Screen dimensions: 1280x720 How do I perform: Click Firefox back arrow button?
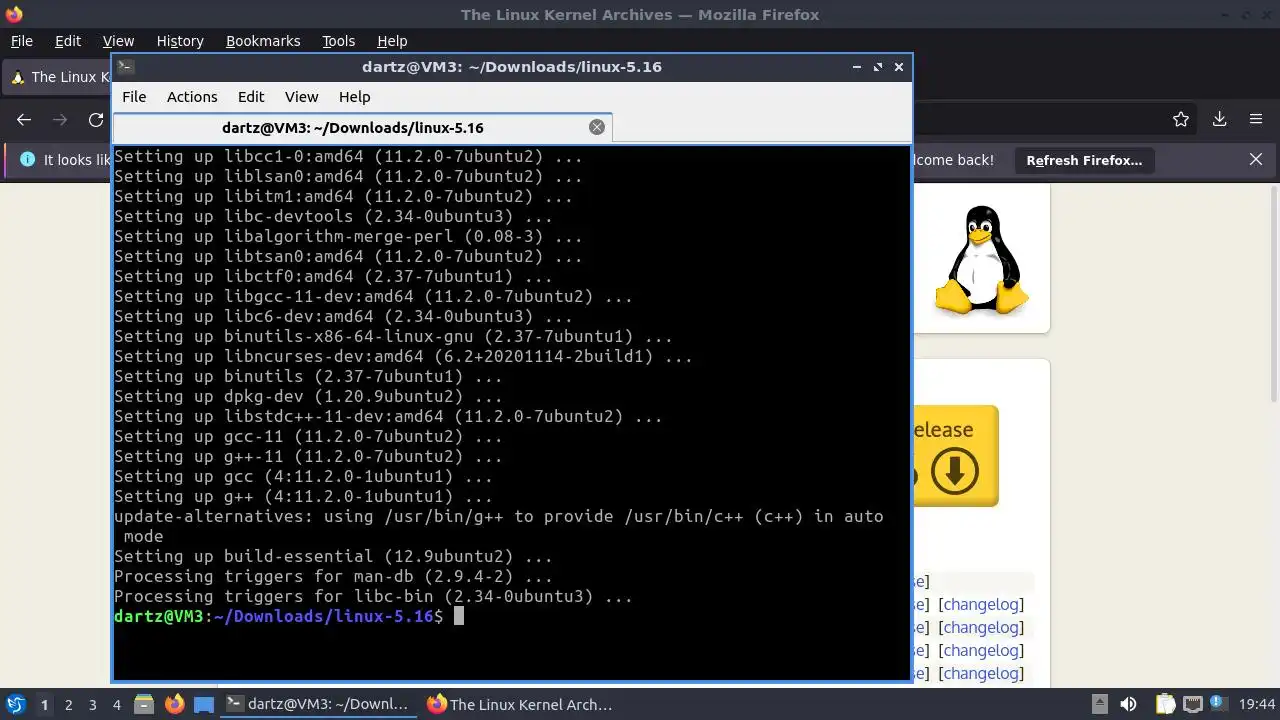[24, 119]
